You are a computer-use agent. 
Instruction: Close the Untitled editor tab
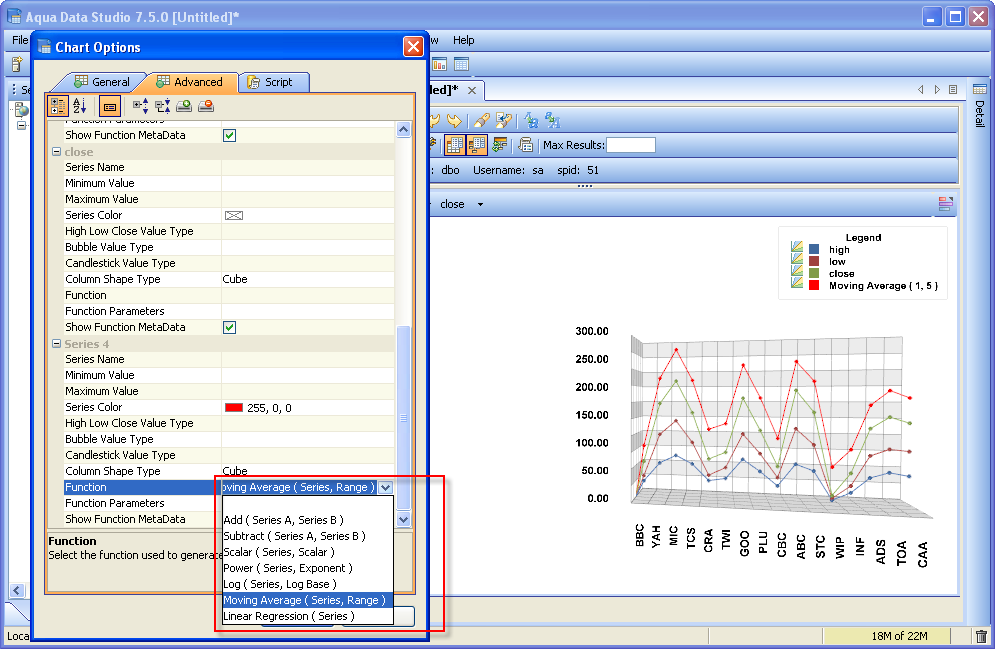(471, 90)
